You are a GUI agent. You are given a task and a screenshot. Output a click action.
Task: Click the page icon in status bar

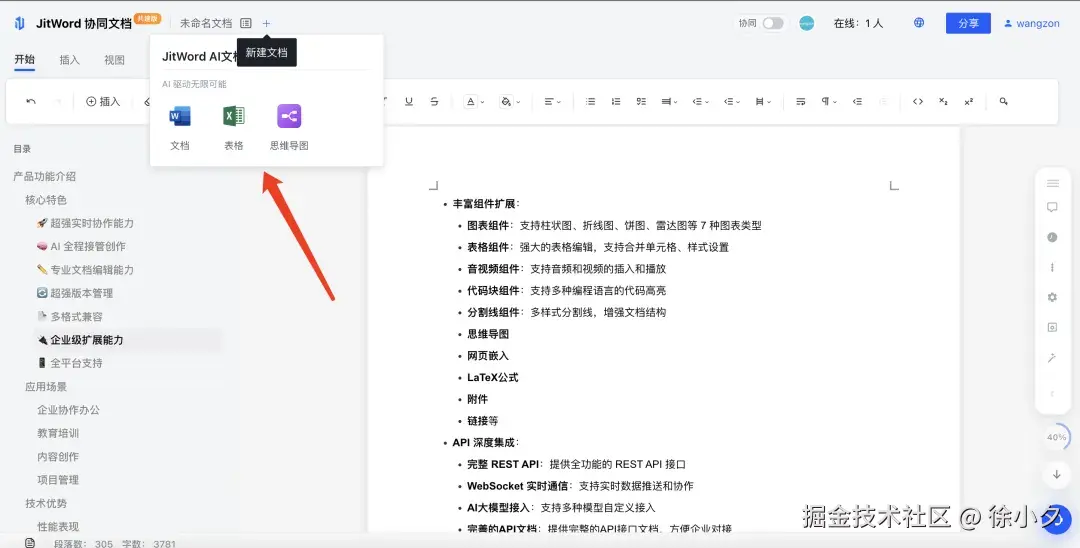[x=30, y=542]
